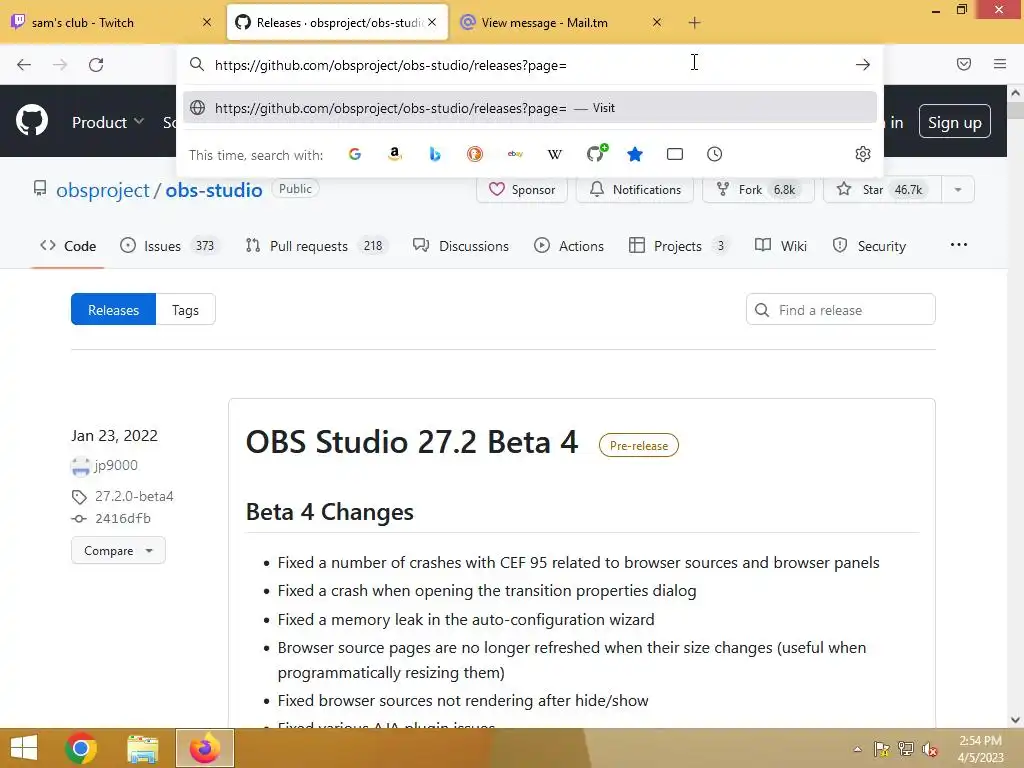Click the Sponsor button

pos(522,189)
